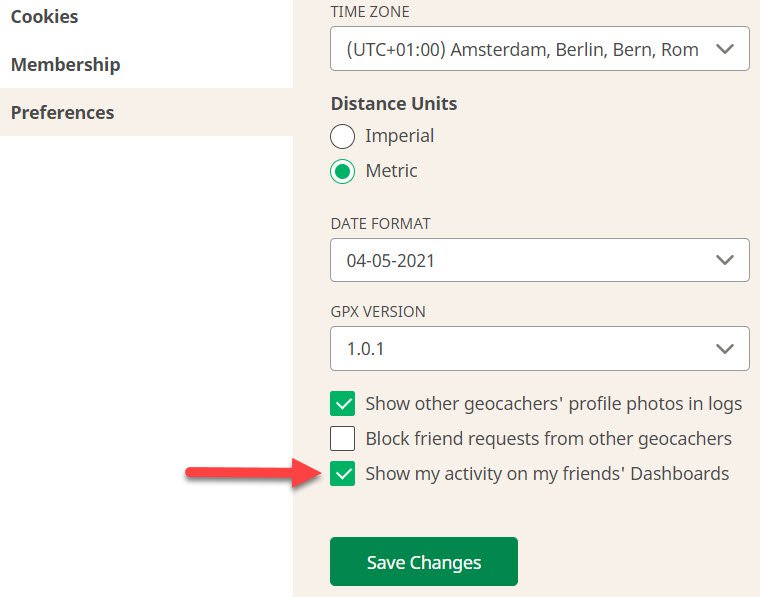The width and height of the screenshot is (760, 597).
Task: Open the Membership settings section
Action: [65, 64]
